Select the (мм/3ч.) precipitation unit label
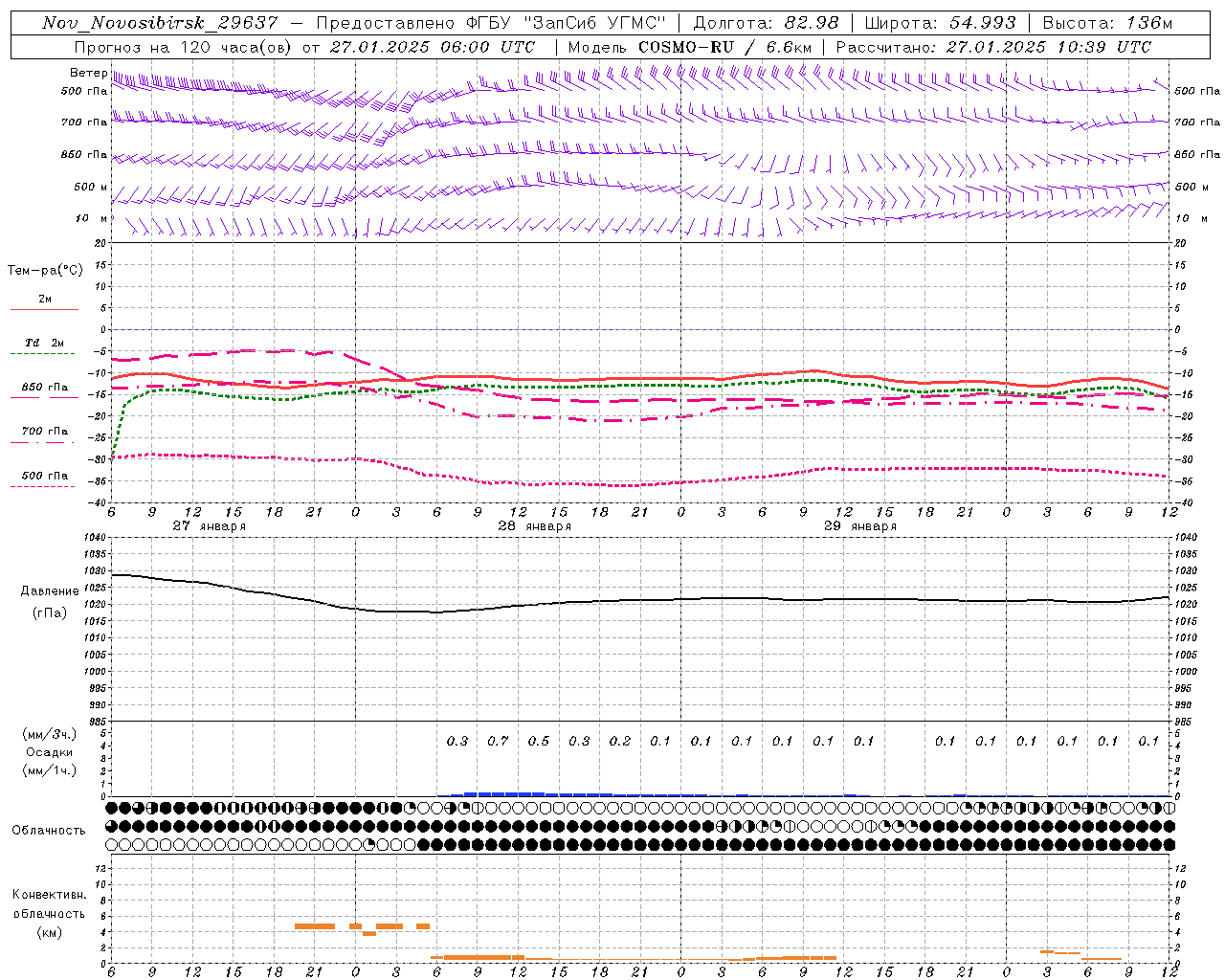1225x980 pixels. pyautogui.click(x=50, y=734)
